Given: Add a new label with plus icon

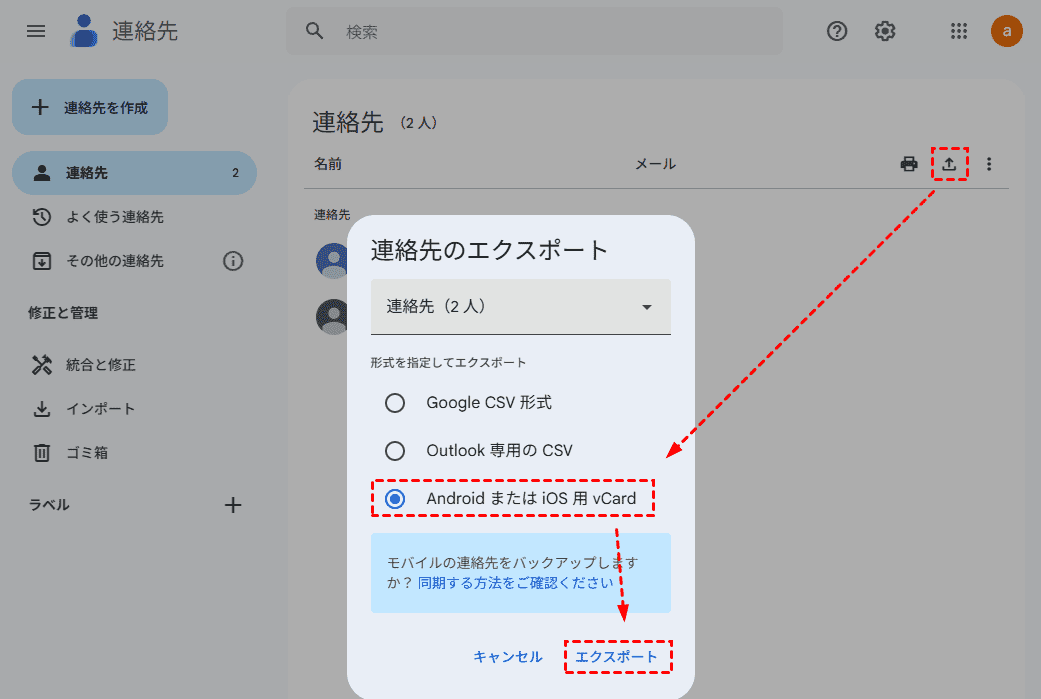Looking at the screenshot, I should (233, 505).
